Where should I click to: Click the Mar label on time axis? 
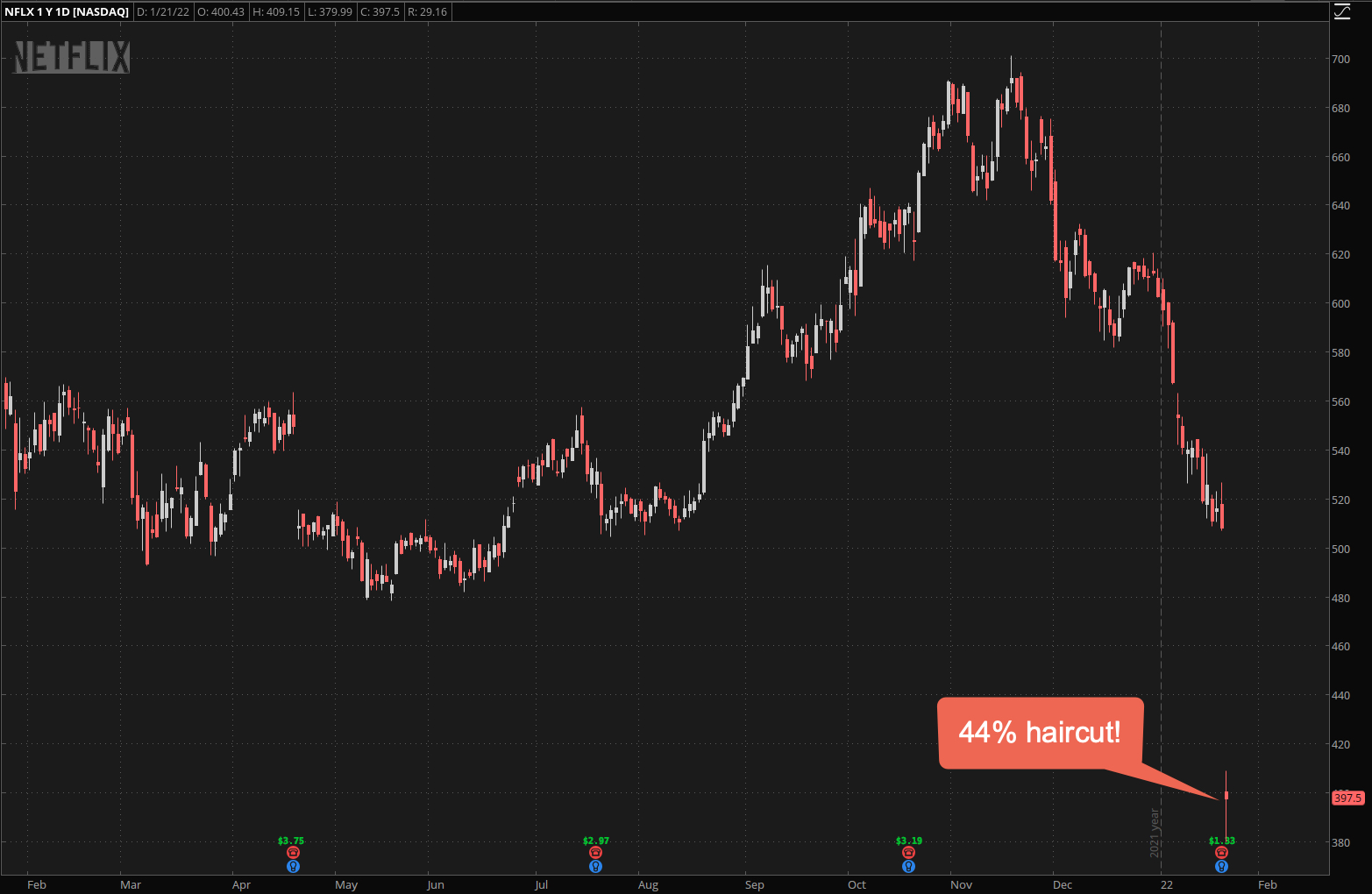131,885
